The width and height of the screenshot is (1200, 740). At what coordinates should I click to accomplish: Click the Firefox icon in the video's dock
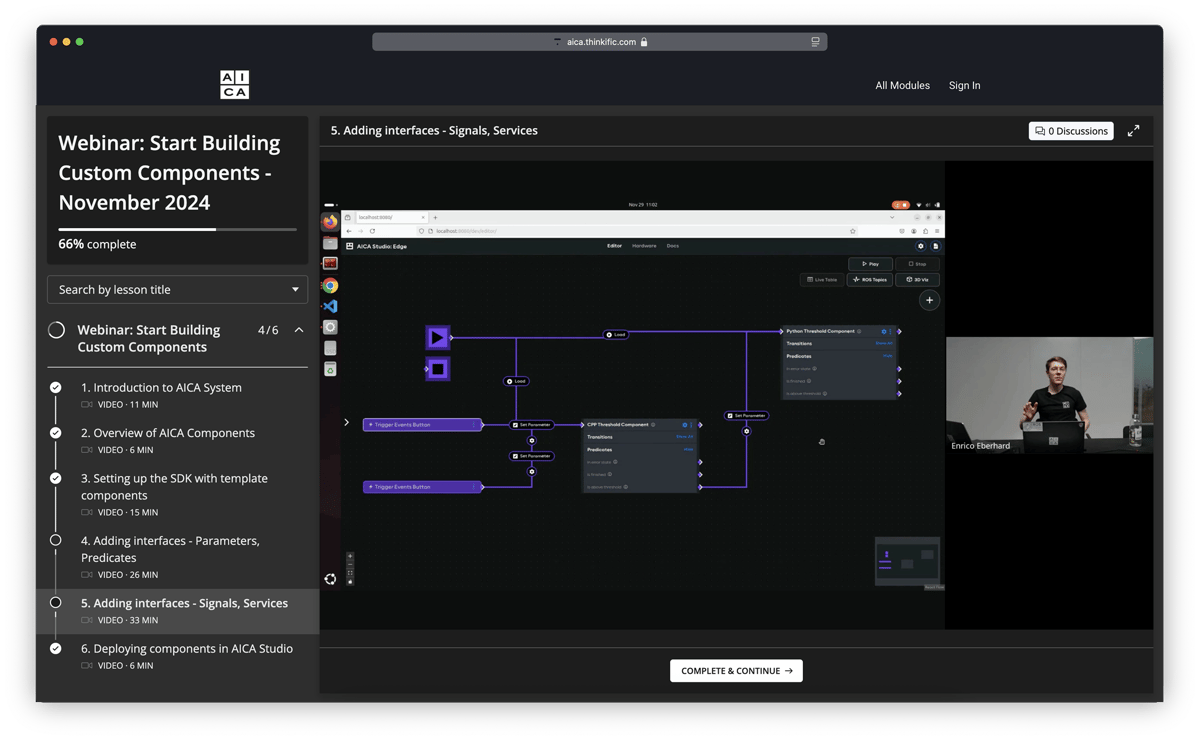coord(329,222)
